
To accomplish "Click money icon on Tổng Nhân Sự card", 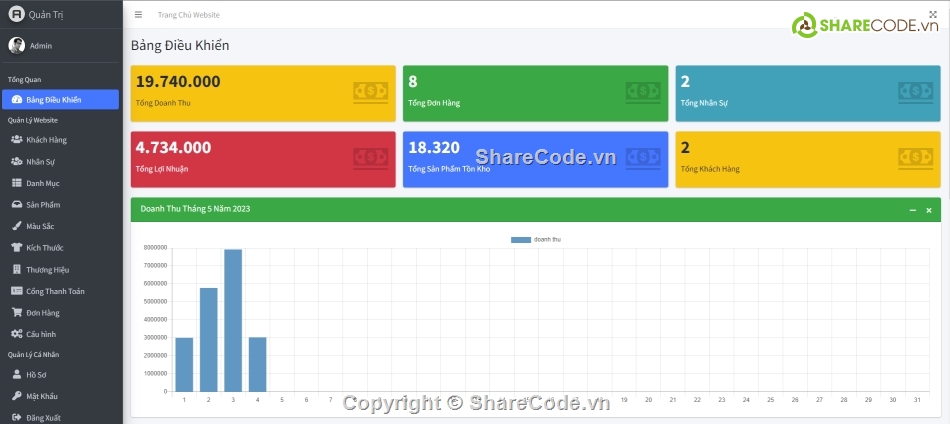I will click(915, 93).
